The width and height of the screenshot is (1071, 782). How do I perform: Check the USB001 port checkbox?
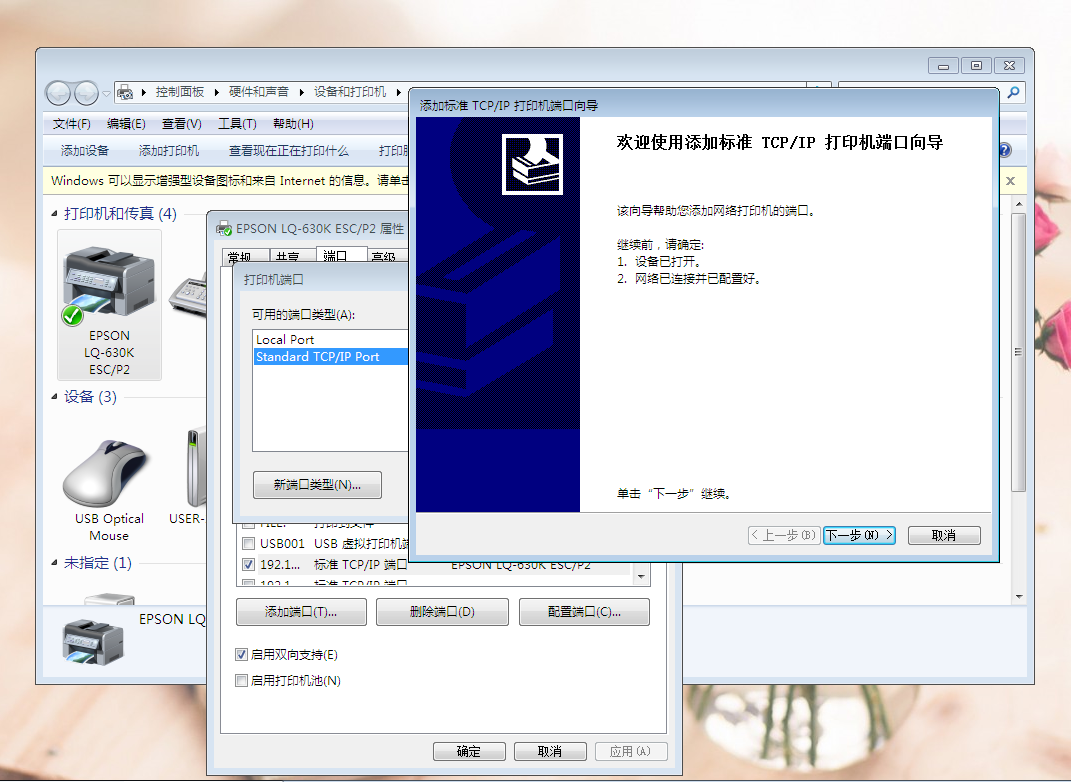point(249,544)
